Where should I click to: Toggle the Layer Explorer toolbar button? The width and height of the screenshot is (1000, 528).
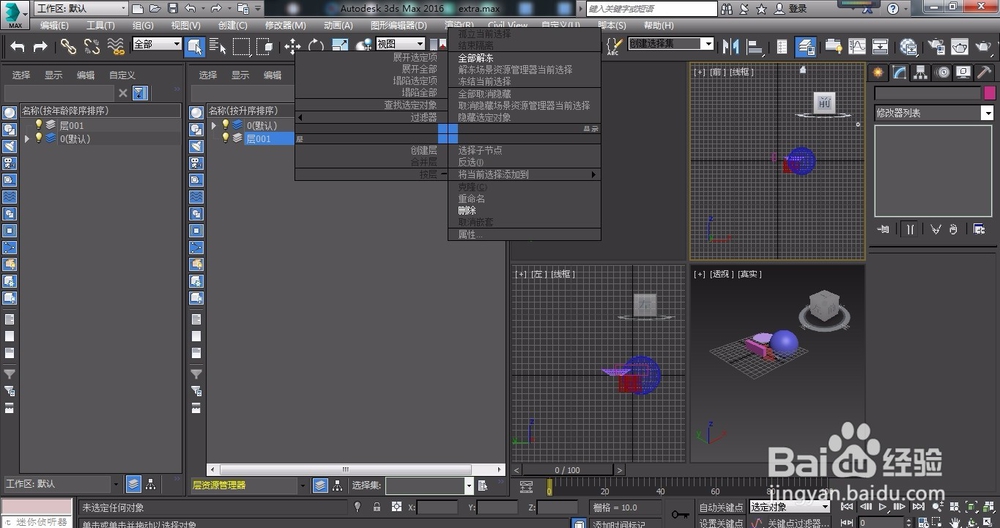click(805, 47)
